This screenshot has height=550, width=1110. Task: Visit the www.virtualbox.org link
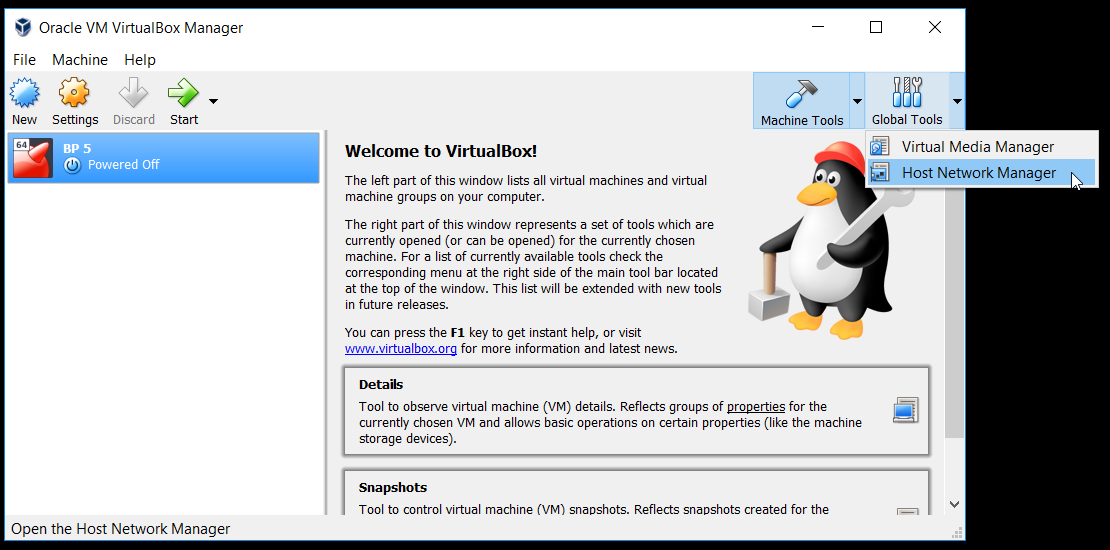pyautogui.click(x=401, y=348)
